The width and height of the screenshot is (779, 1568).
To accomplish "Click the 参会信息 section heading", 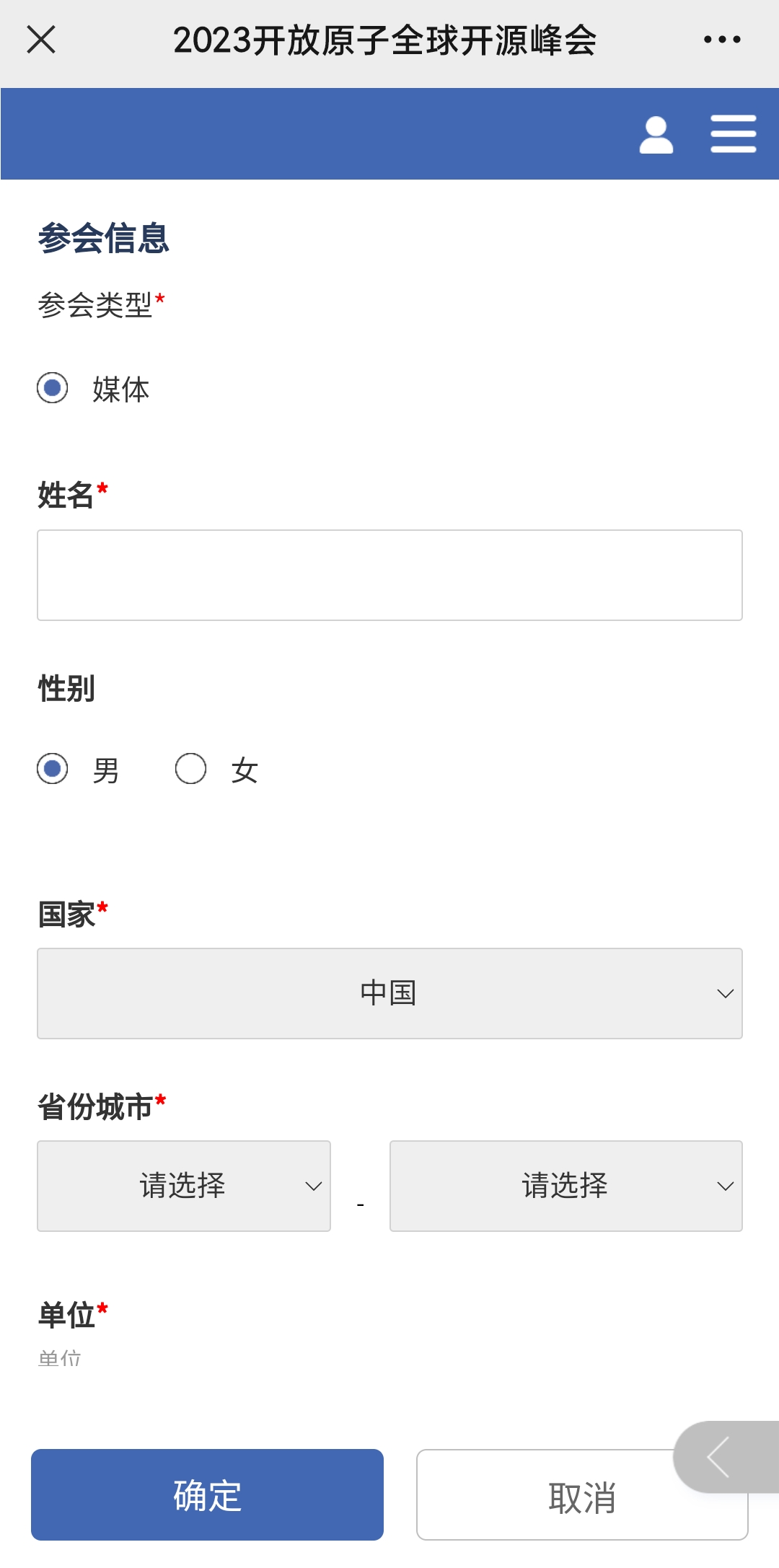I will coord(103,238).
